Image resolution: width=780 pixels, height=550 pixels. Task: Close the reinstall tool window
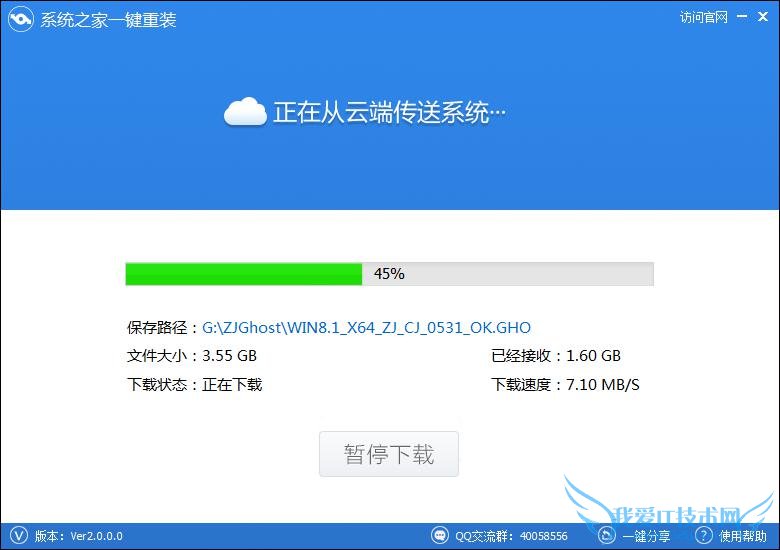coord(763,17)
